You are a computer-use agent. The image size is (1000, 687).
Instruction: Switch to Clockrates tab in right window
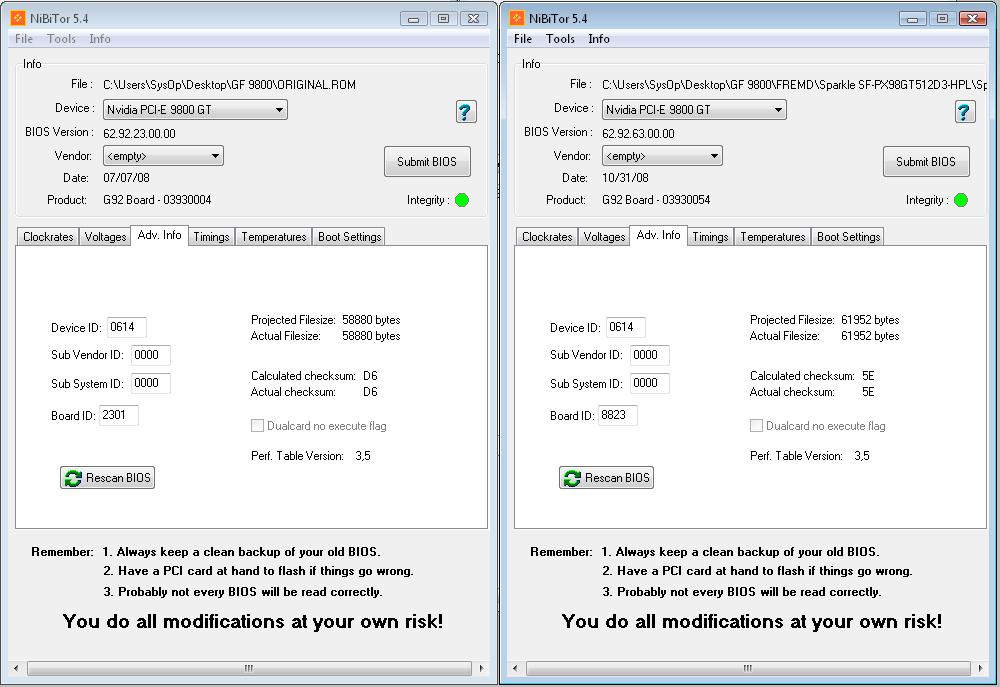547,237
